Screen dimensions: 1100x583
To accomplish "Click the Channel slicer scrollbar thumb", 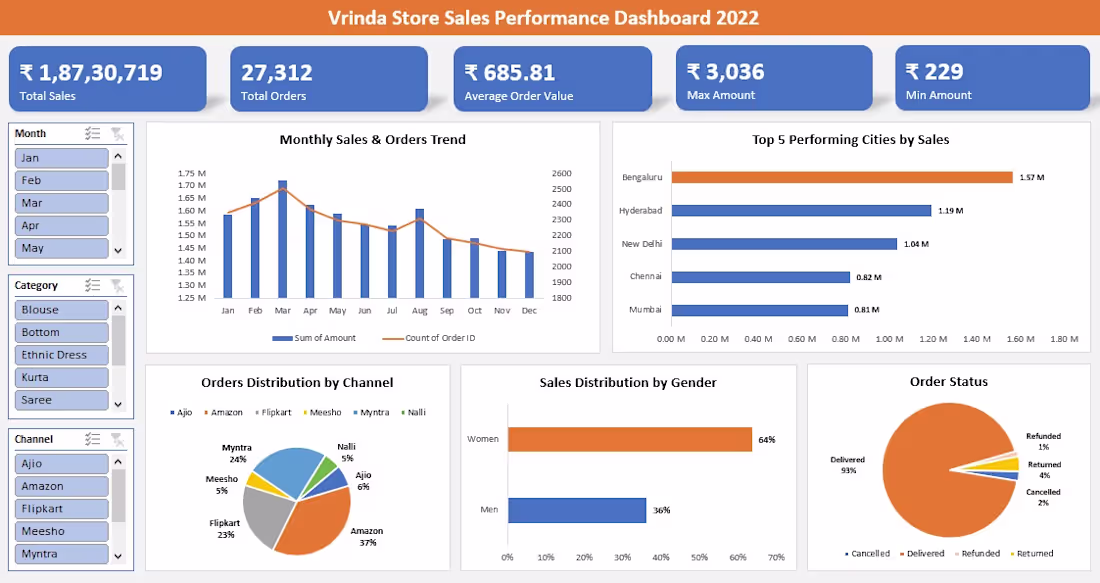I will 118,495.
